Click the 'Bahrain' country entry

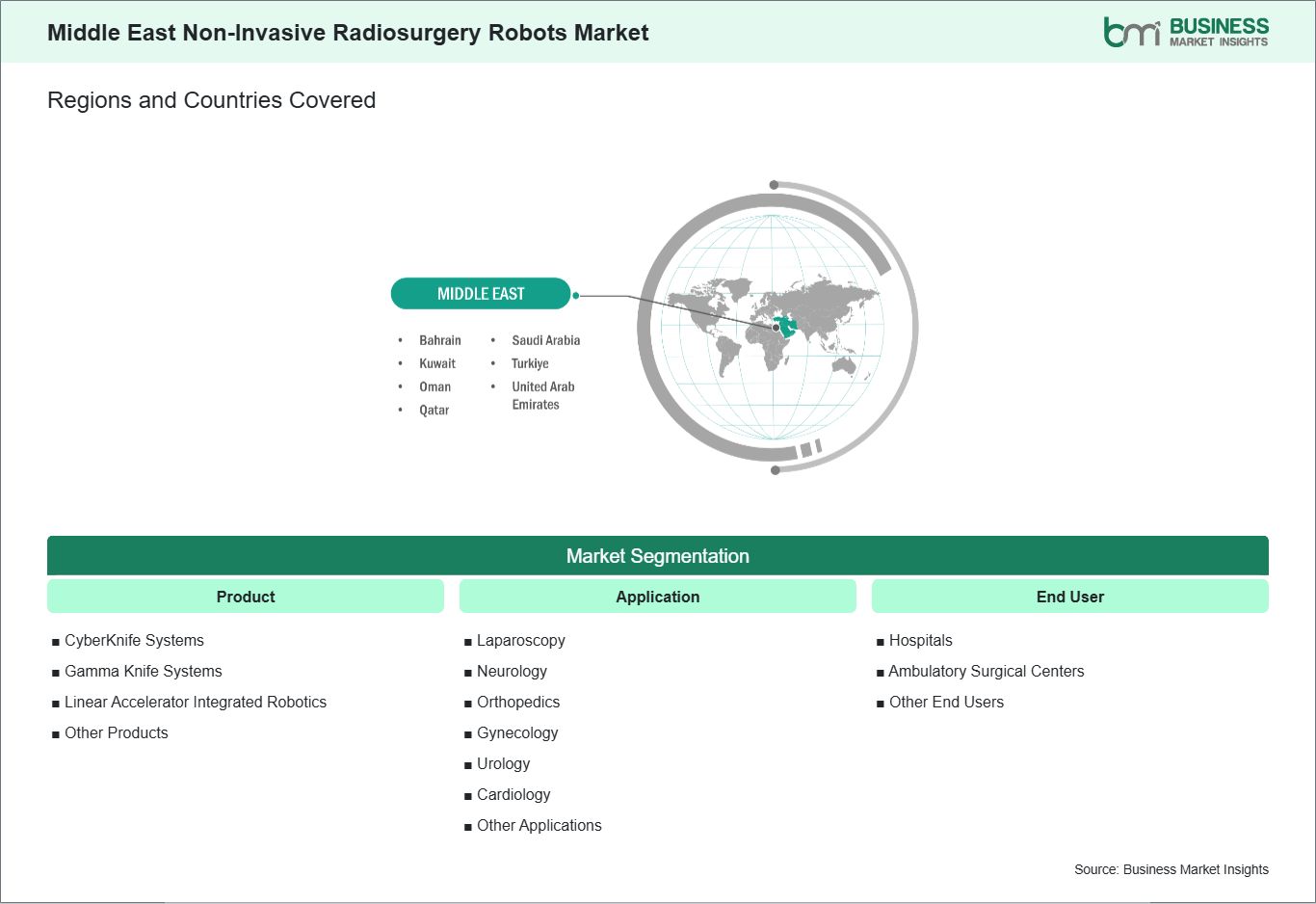(440, 340)
